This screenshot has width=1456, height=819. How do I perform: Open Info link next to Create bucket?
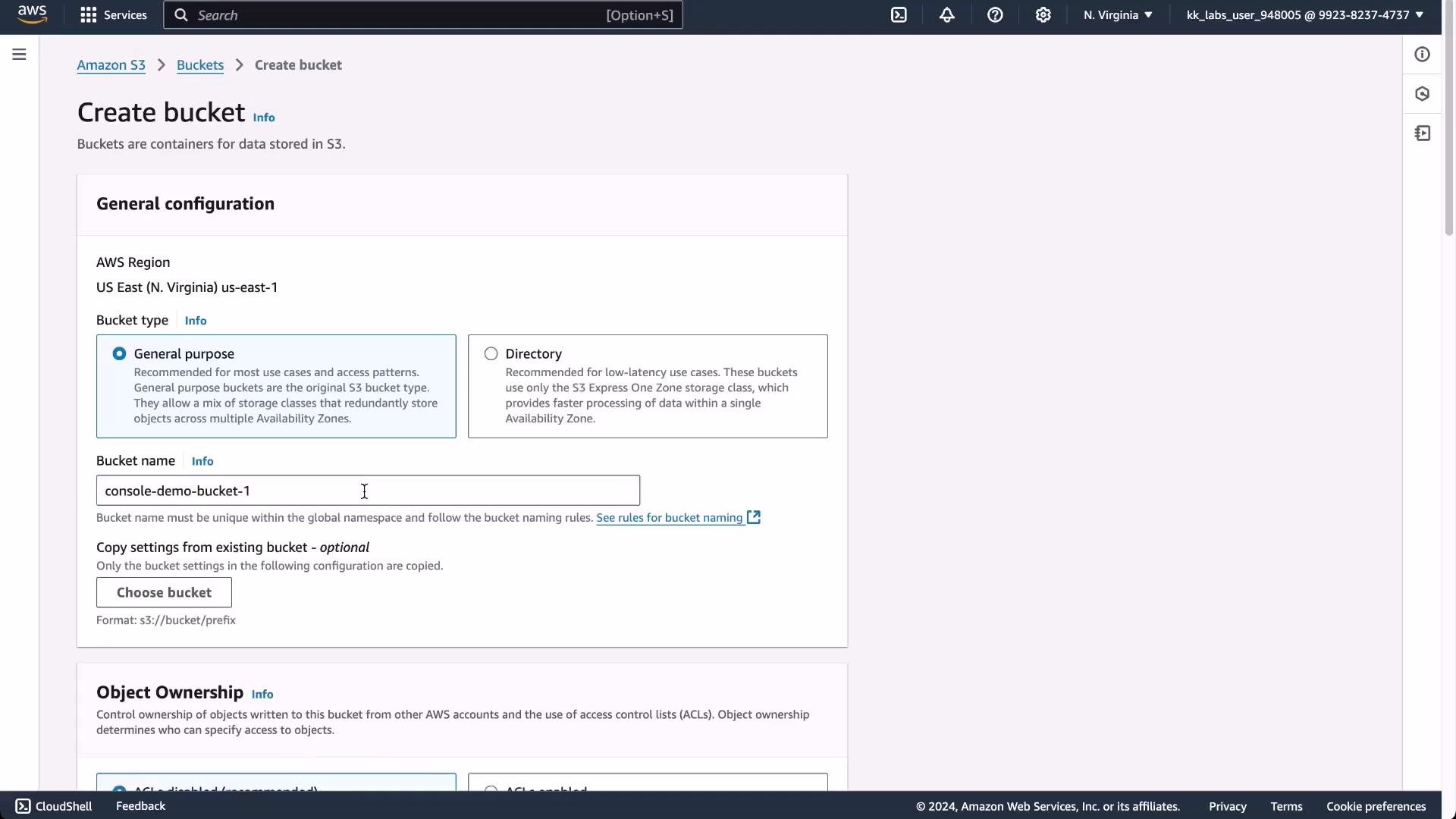click(264, 118)
